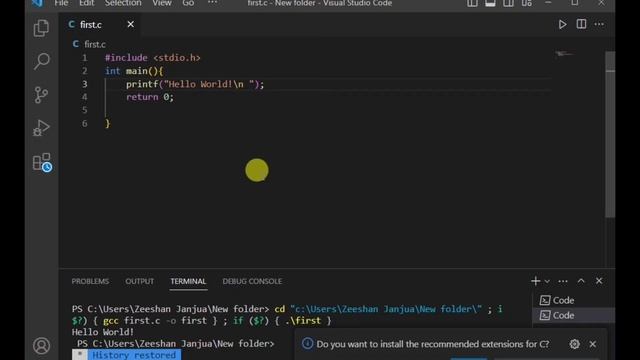Click the return 0; line

pyautogui.click(x=150, y=97)
